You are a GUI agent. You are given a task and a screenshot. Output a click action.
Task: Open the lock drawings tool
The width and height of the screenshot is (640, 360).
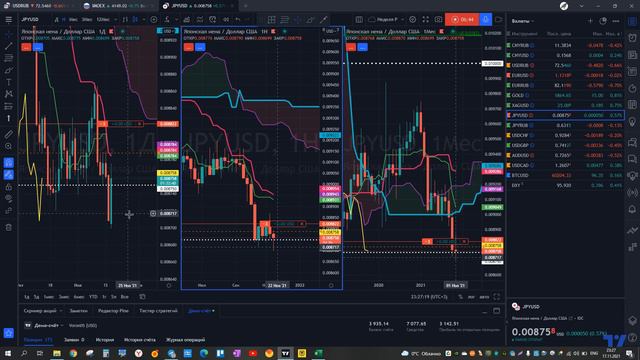(9, 187)
